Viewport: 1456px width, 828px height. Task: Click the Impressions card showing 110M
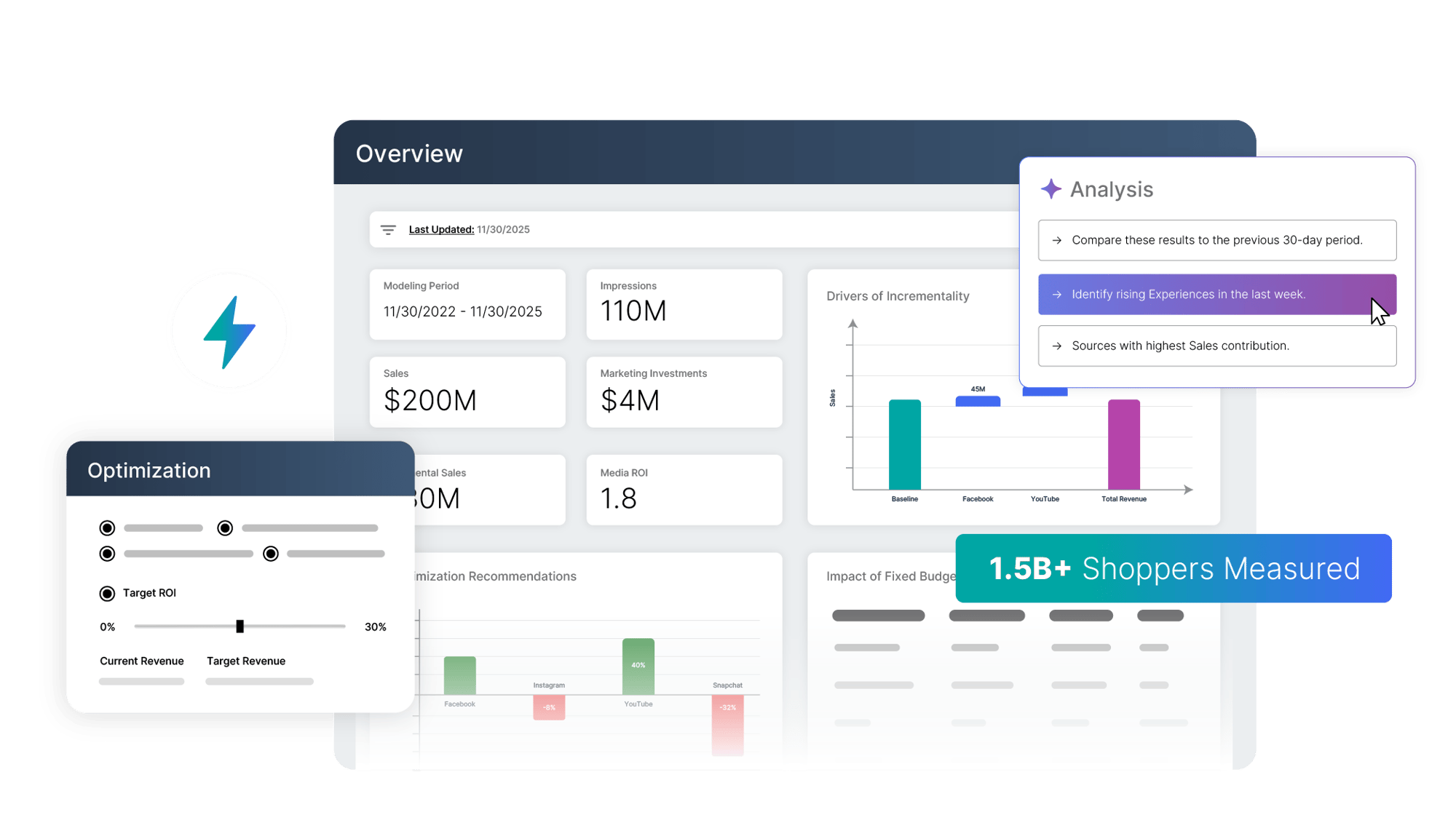(x=683, y=304)
